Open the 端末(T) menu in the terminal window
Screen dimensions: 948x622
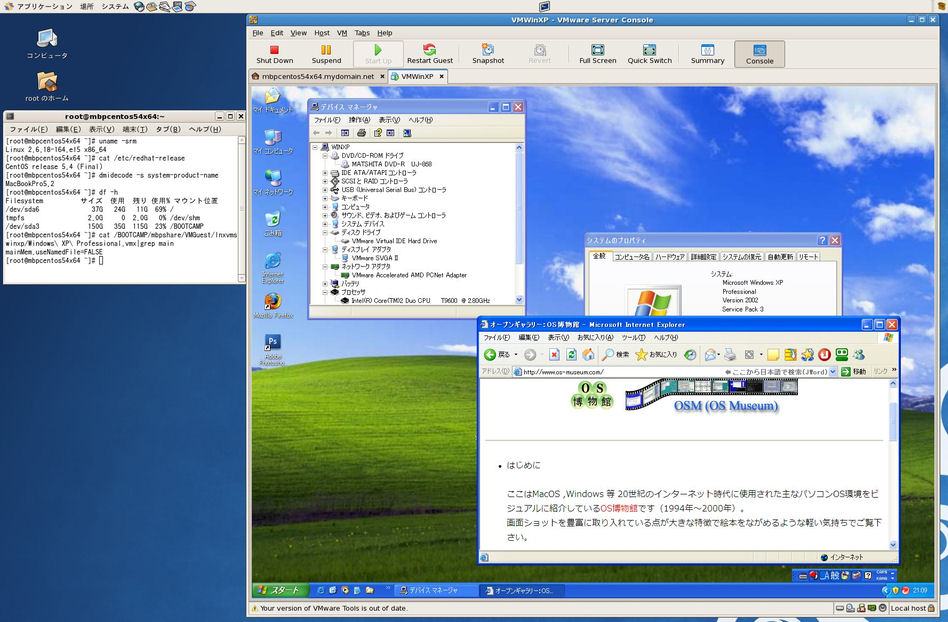click(134, 129)
